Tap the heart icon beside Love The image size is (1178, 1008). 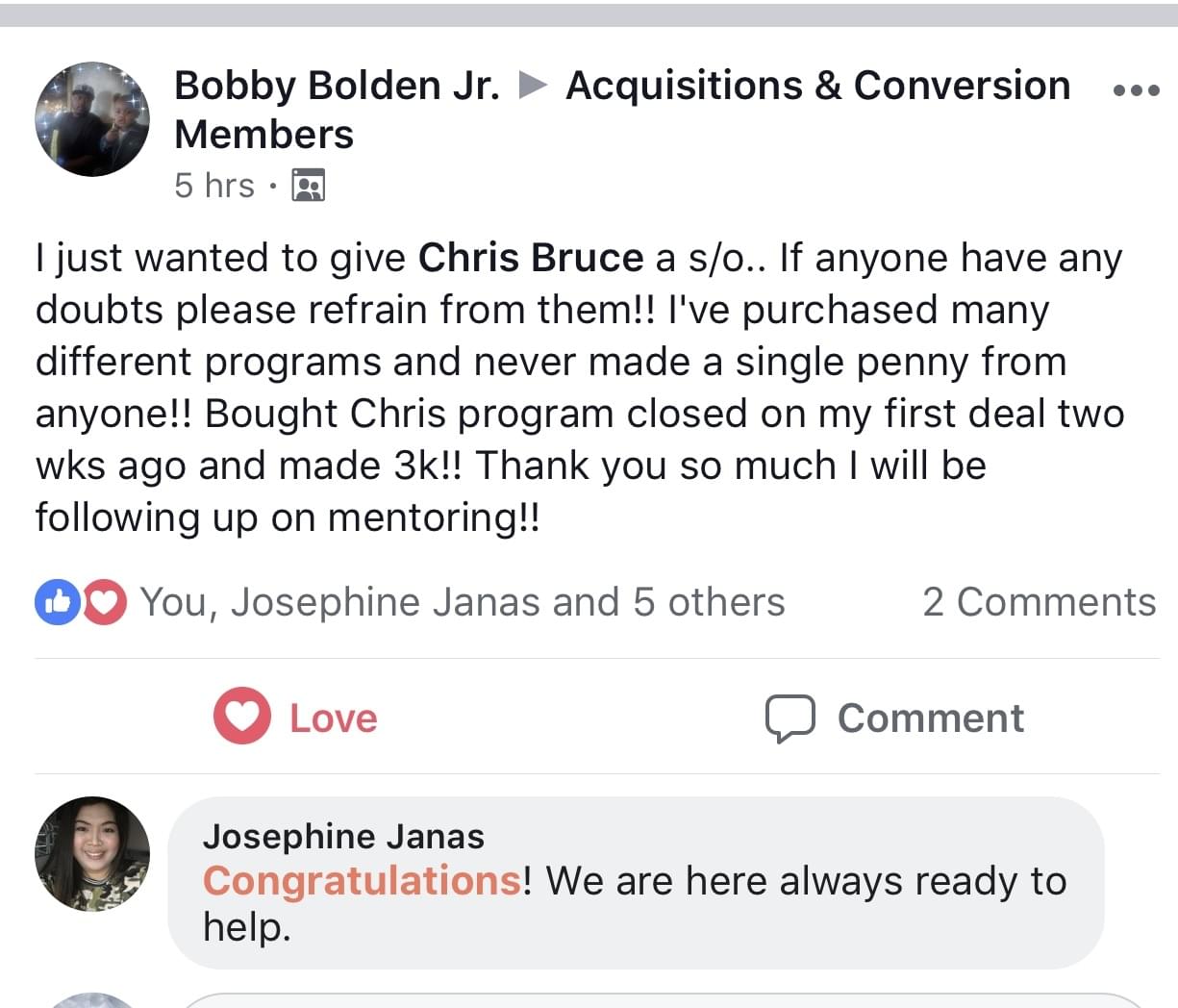242,716
